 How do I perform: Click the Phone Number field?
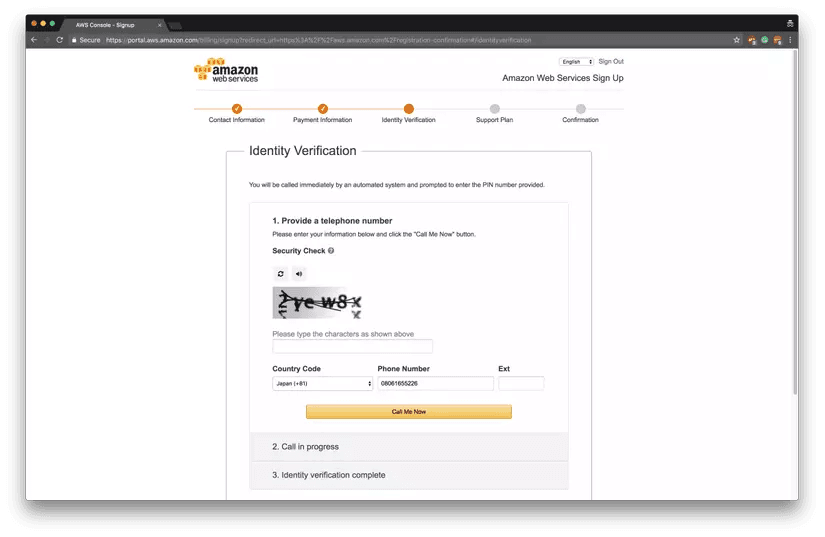point(436,383)
